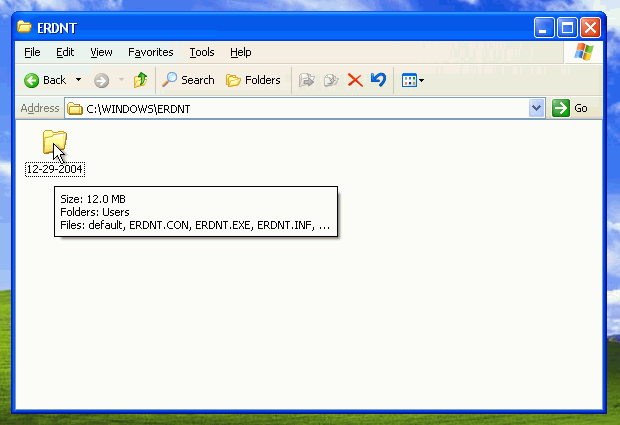Minimize the ERDNT window
The image size is (620, 425).
[544, 28]
